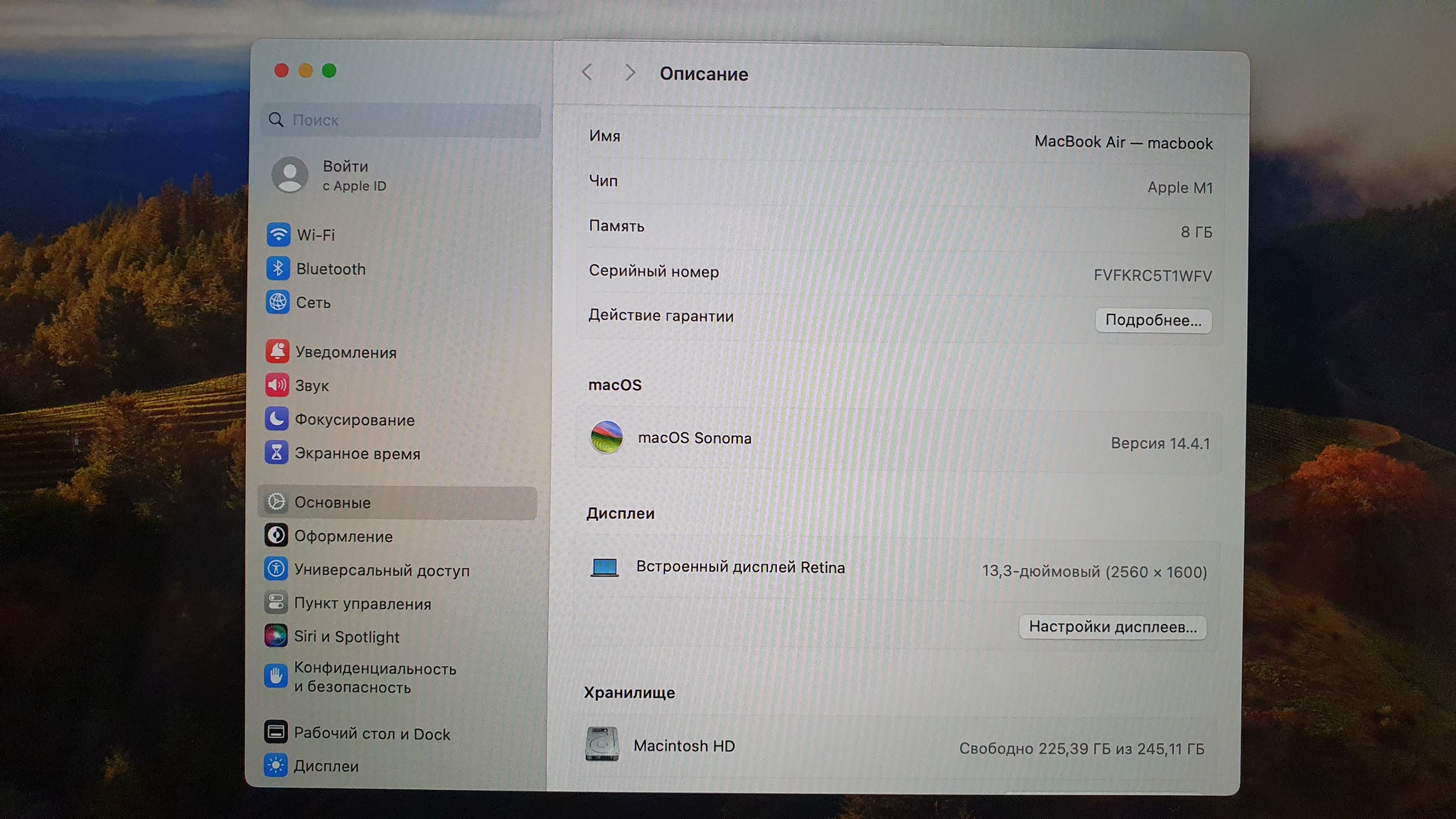Go forward with the right chevron
Screen dimensions: 1456x819
(629, 73)
